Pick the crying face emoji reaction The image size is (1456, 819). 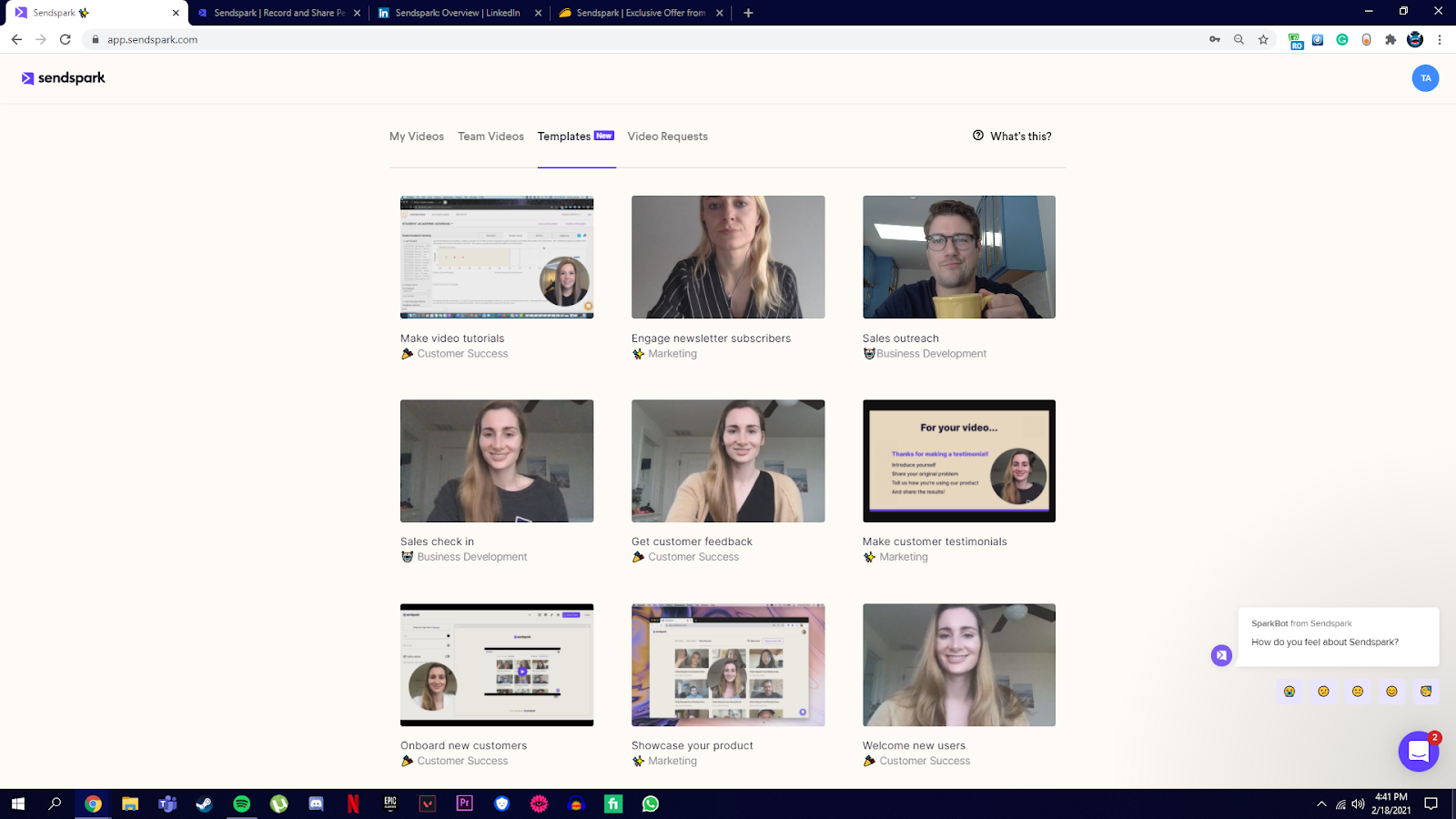[1289, 692]
